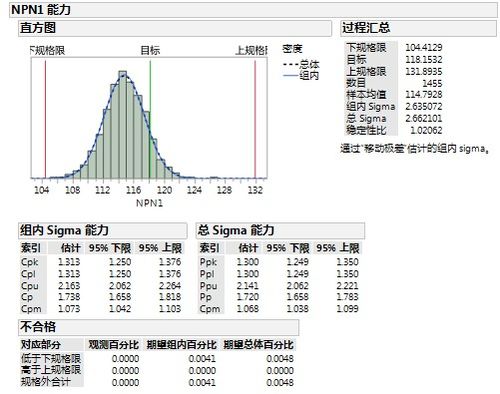The height and width of the screenshot is (394, 500).
Task: Select the 总 Sigma value 2.662101
Action: pyautogui.click(x=424, y=119)
